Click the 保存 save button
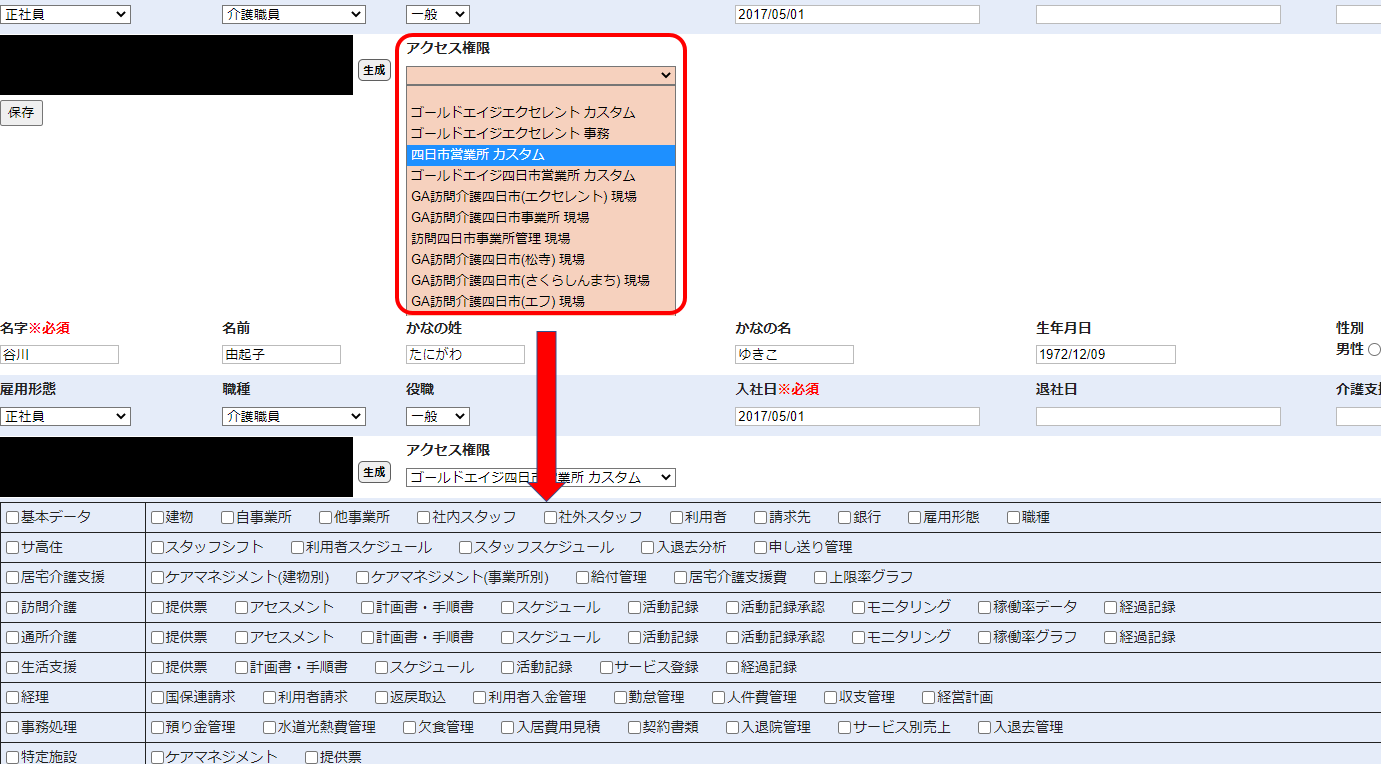 pos(21,113)
